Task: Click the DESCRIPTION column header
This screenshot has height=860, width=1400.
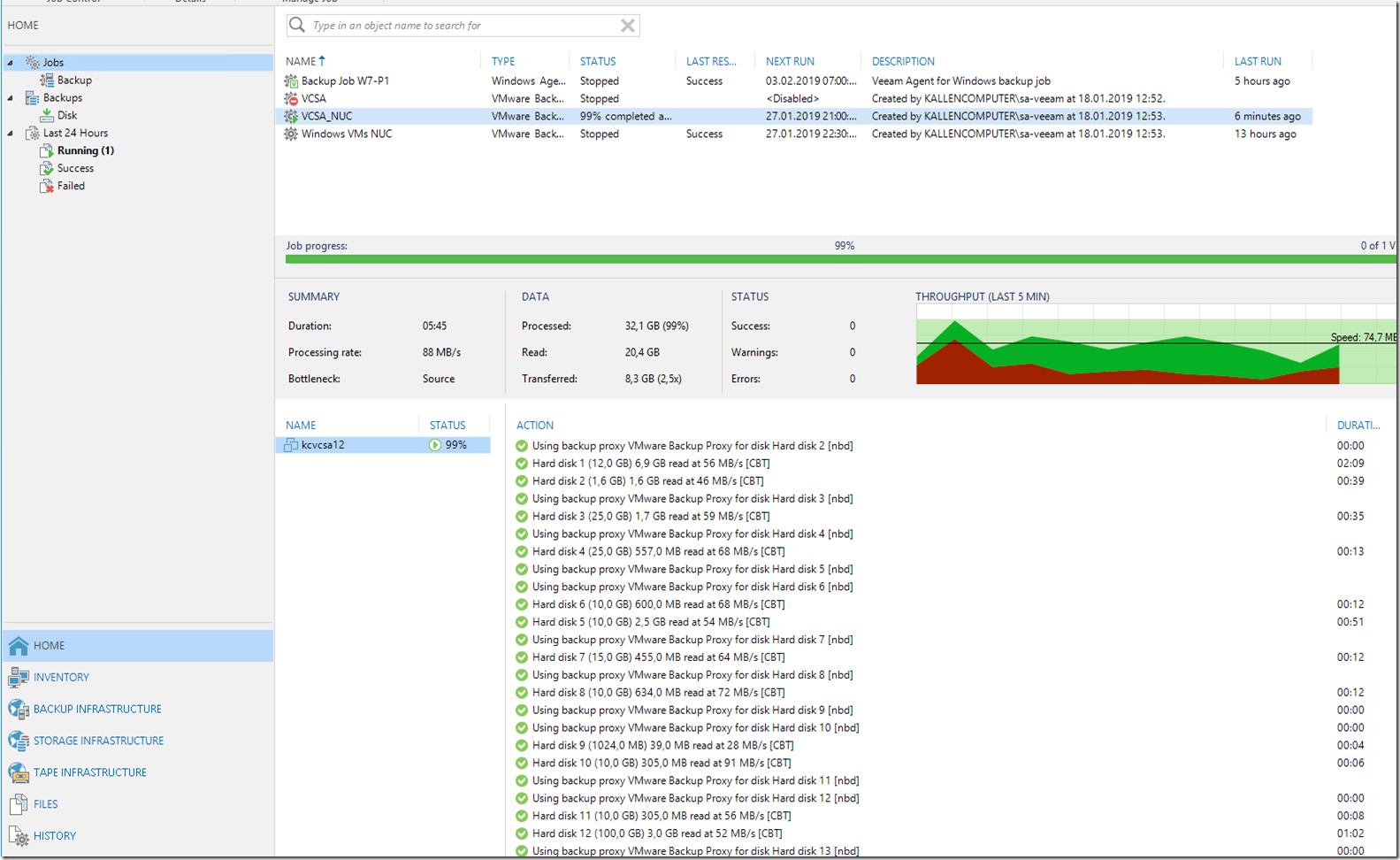Action: tap(903, 61)
